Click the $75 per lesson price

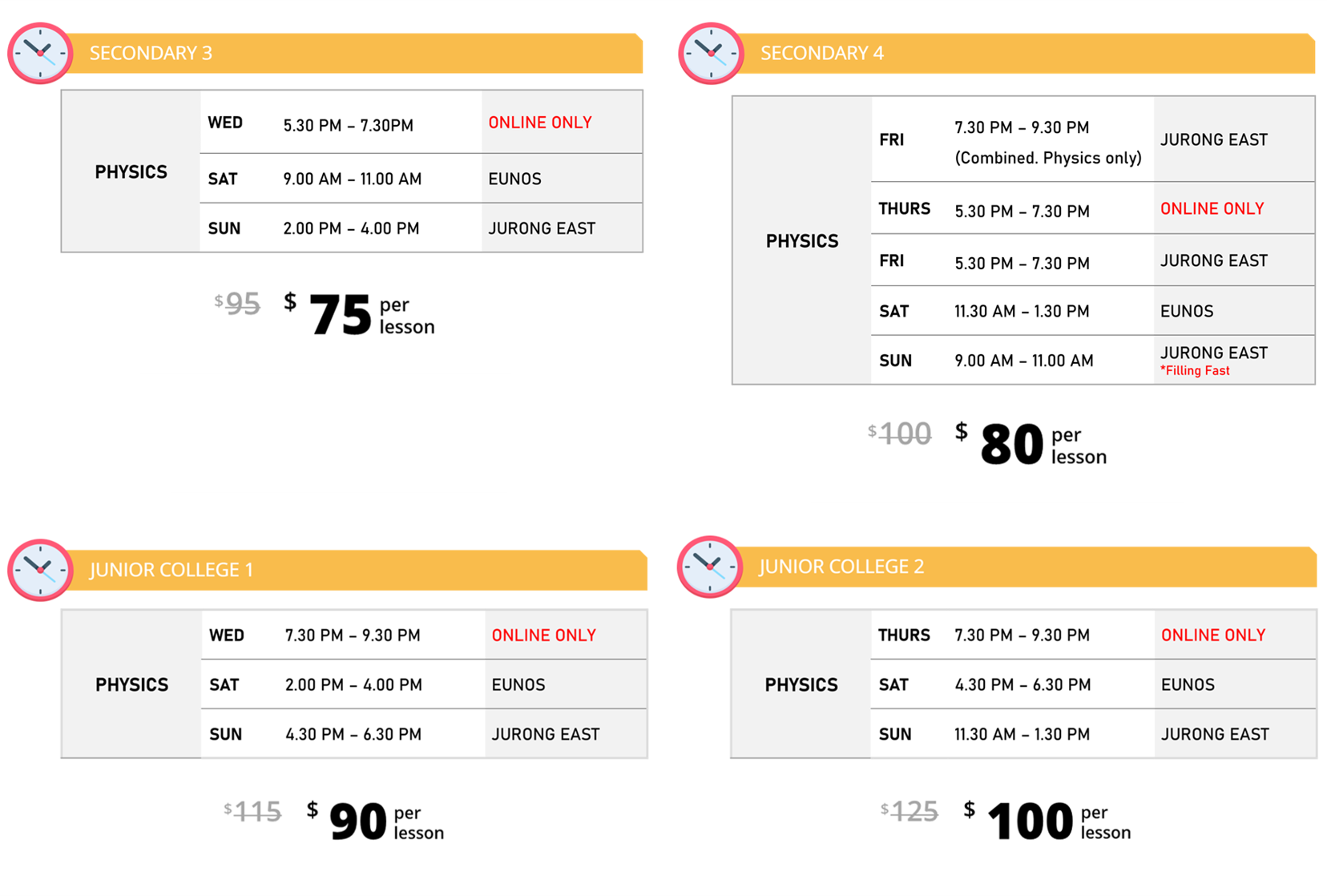coord(359,315)
